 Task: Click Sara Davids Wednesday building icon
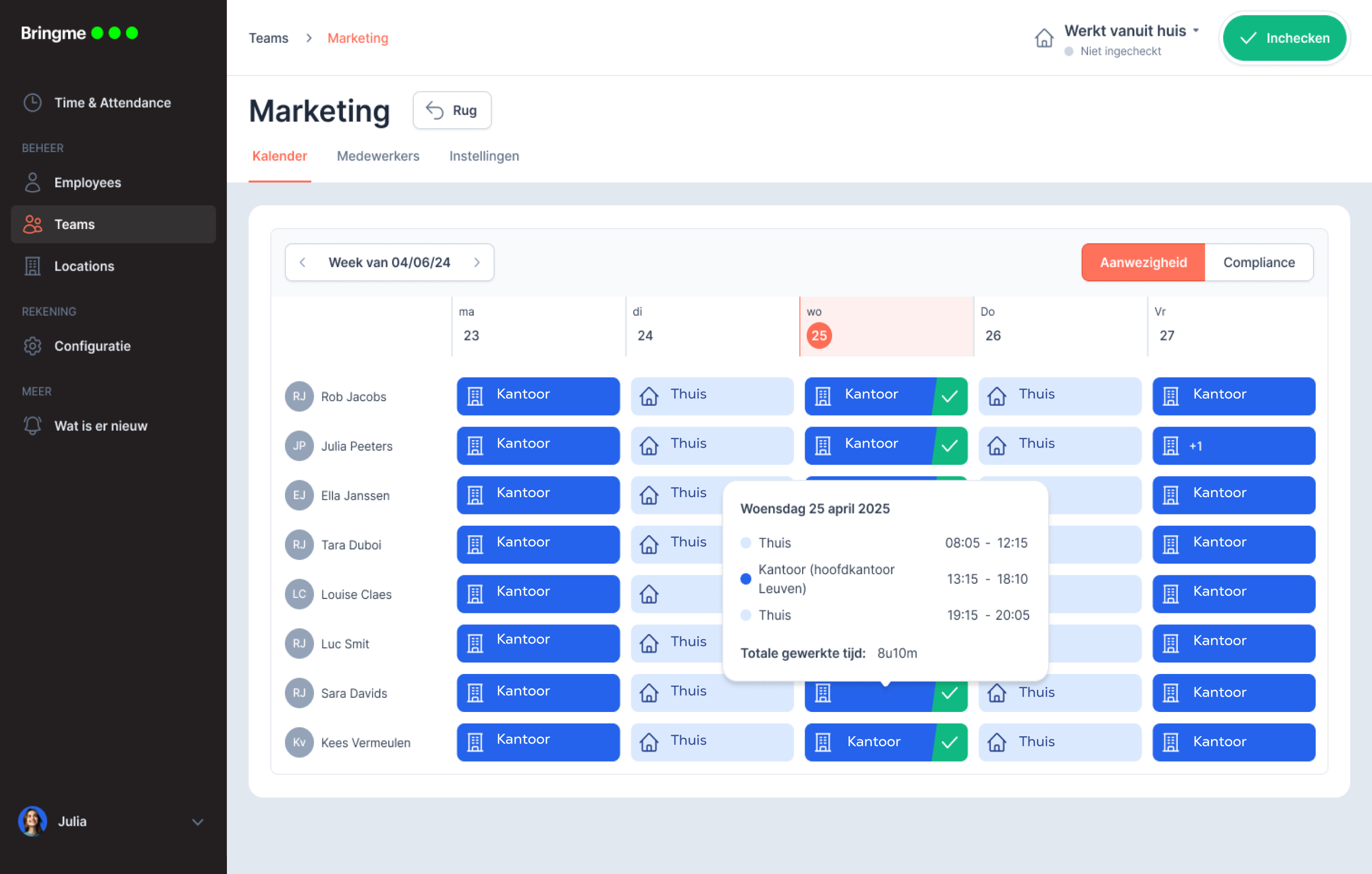tap(823, 693)
